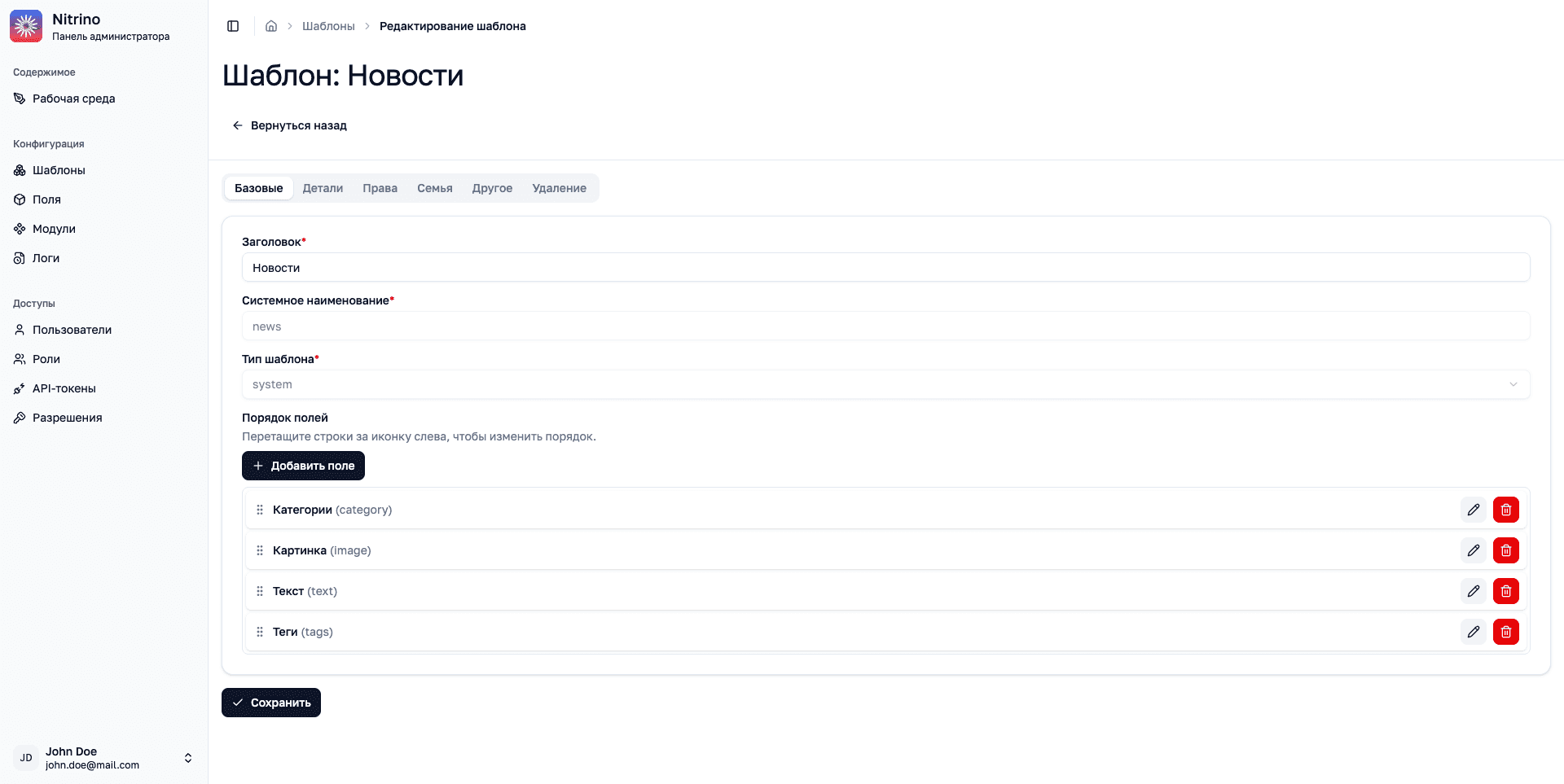Save template with Сохранить button
Screen dimensions: 1564x784
point(271,703)
